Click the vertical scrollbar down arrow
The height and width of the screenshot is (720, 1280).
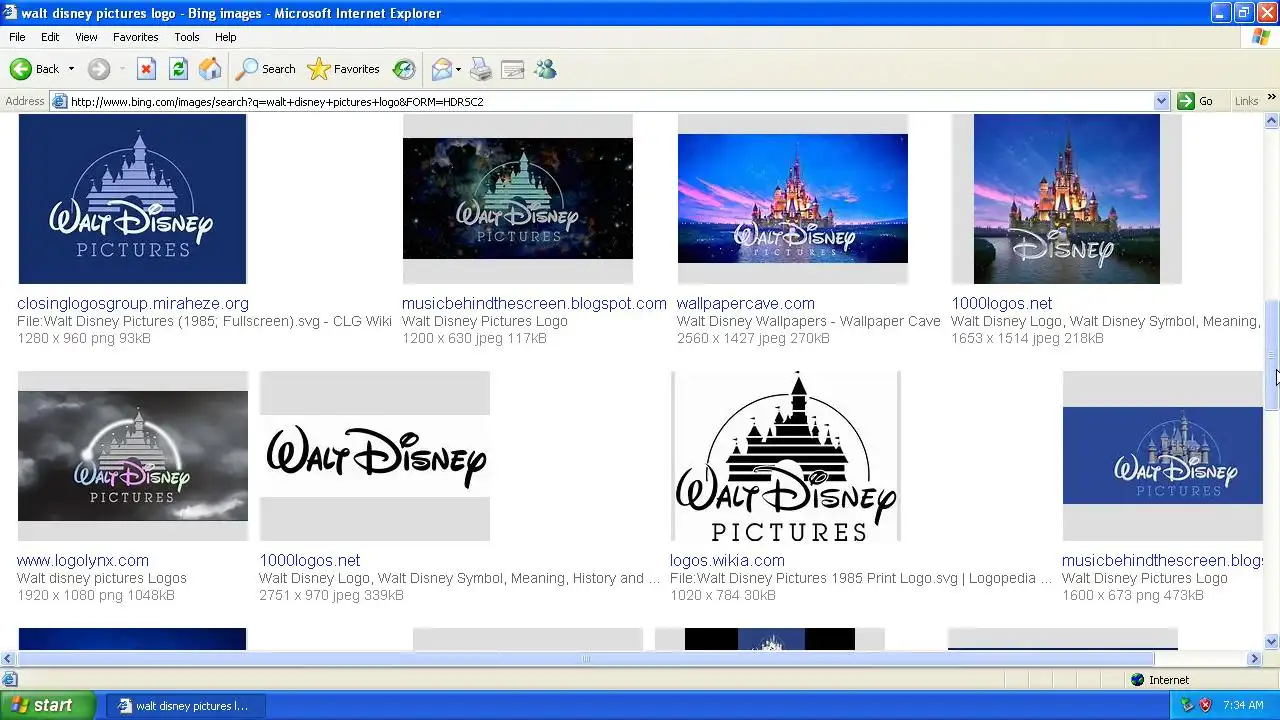click(1272, 642)
